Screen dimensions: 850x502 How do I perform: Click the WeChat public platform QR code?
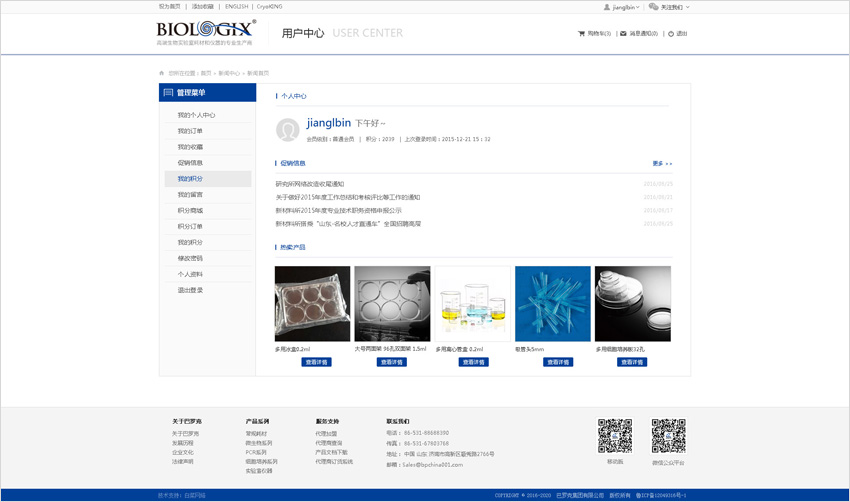tap(668, 436)
